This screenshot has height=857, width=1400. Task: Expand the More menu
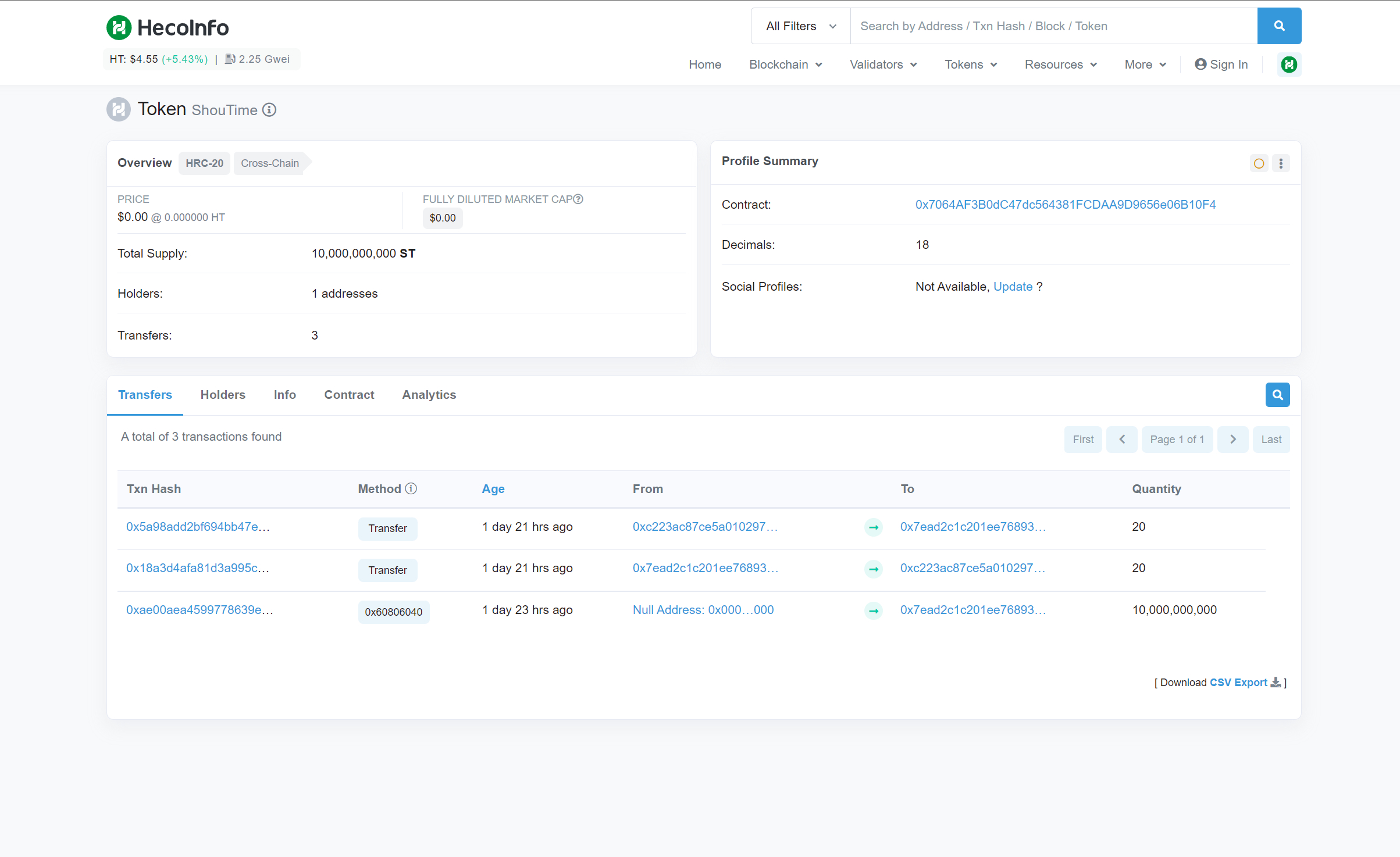coord(1145,65)
